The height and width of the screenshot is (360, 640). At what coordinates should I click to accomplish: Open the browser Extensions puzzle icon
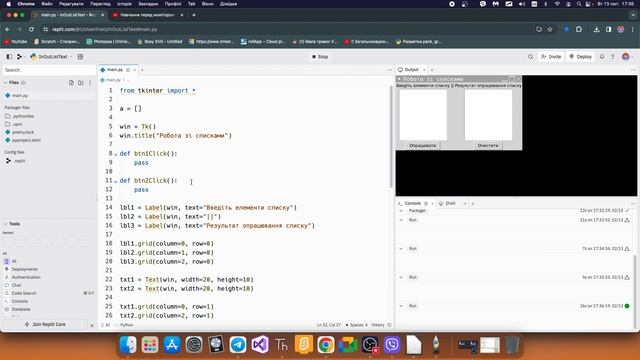[x=579, y=29]
